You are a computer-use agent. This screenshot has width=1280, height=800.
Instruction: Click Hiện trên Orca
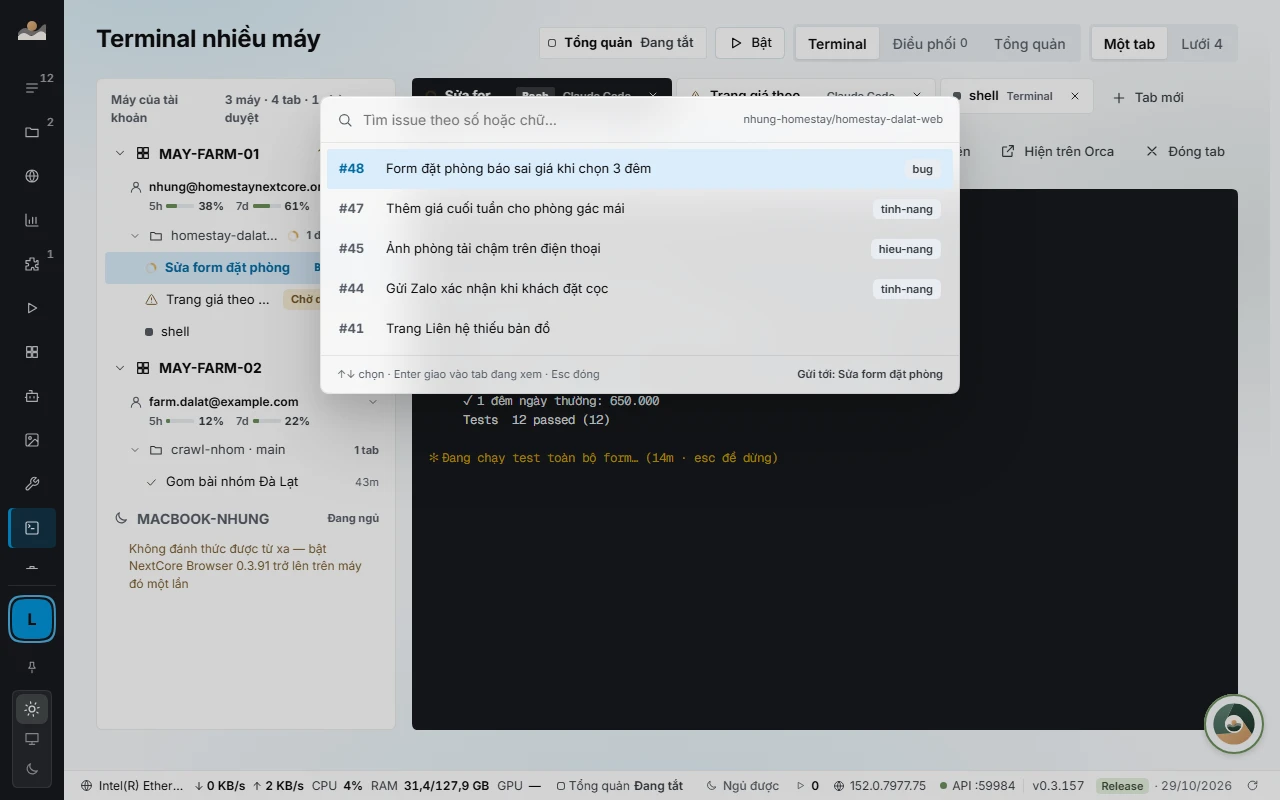(x=1058, y=151)
